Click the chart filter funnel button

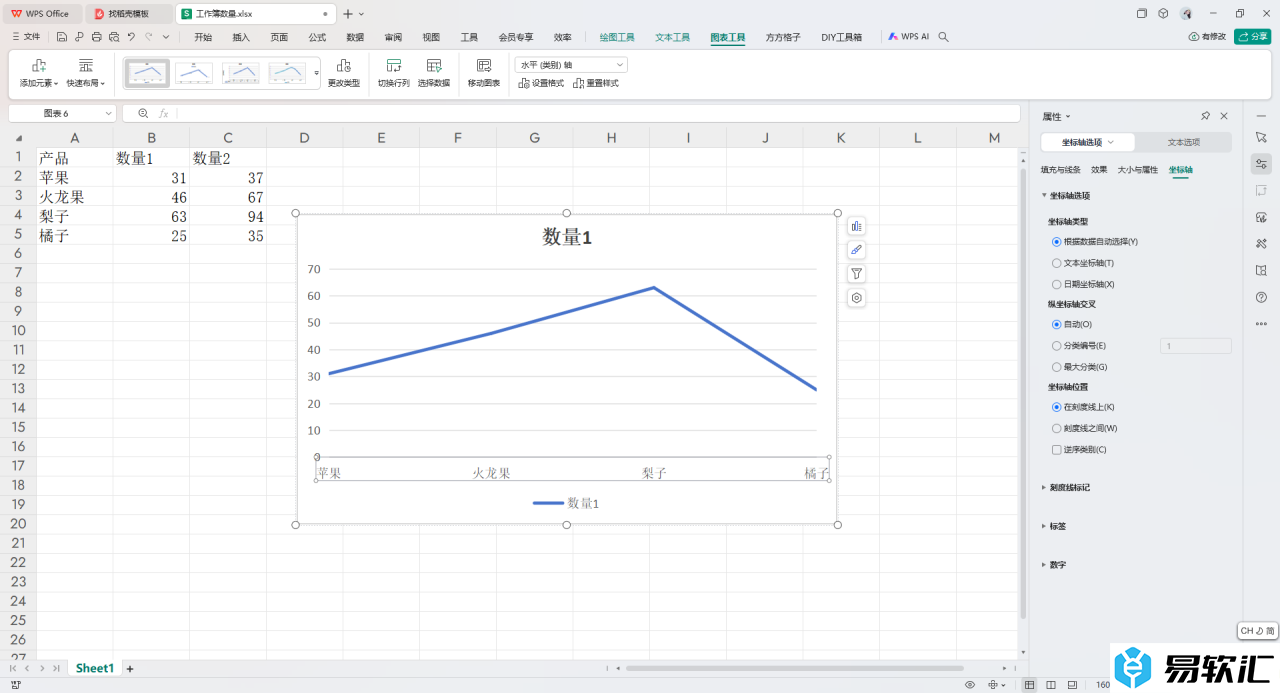point(856,274)
